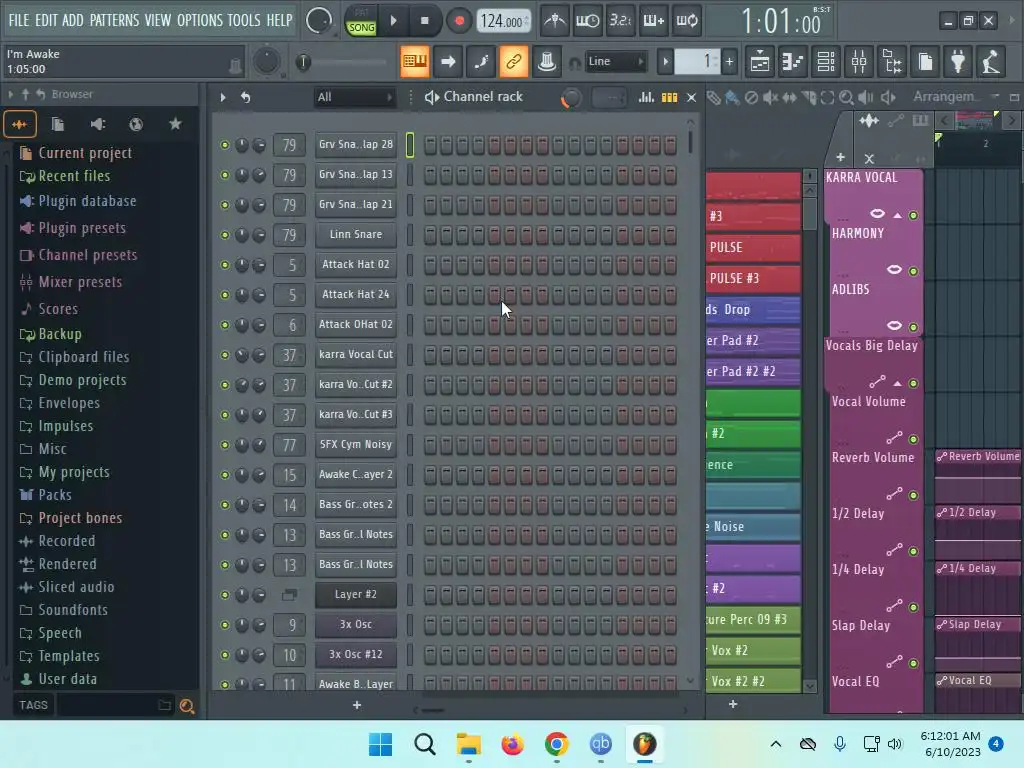Expand the Packs browser folder

(46, 495)
